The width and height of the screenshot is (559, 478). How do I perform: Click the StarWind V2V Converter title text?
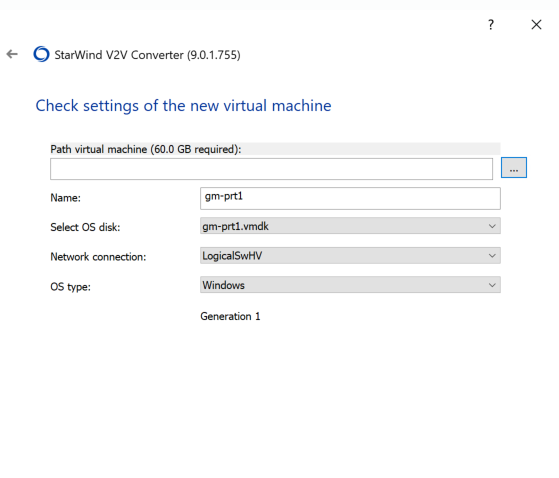[x=147, y=55]
